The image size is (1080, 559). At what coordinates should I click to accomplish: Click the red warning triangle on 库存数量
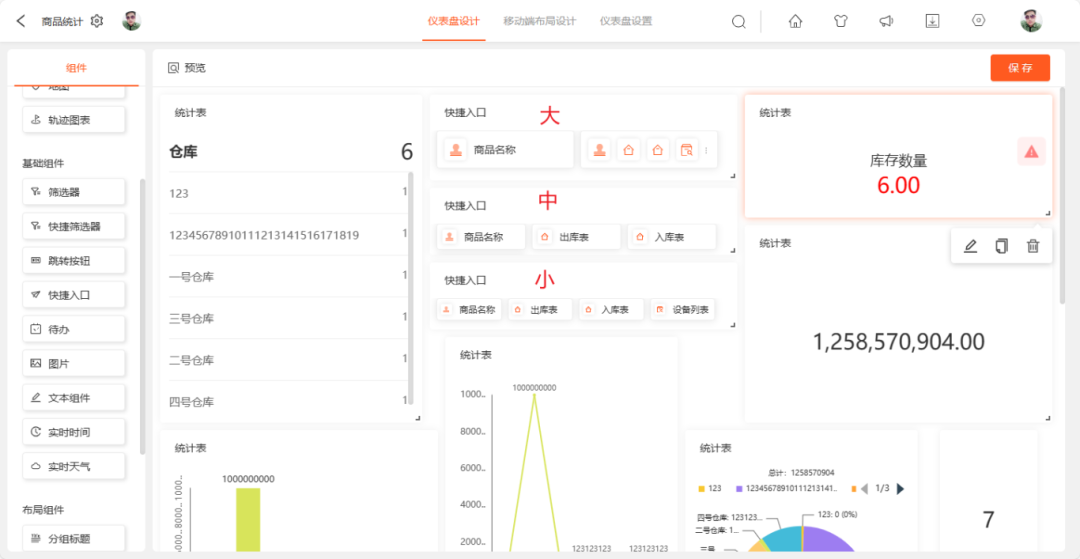point(1031,151)
